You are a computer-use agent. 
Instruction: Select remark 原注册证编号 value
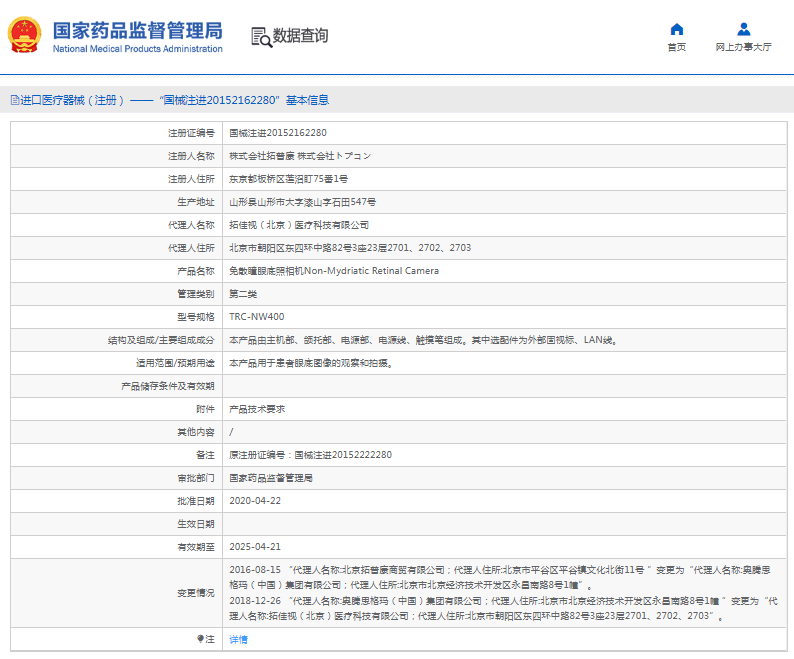[x=310, y=455]
